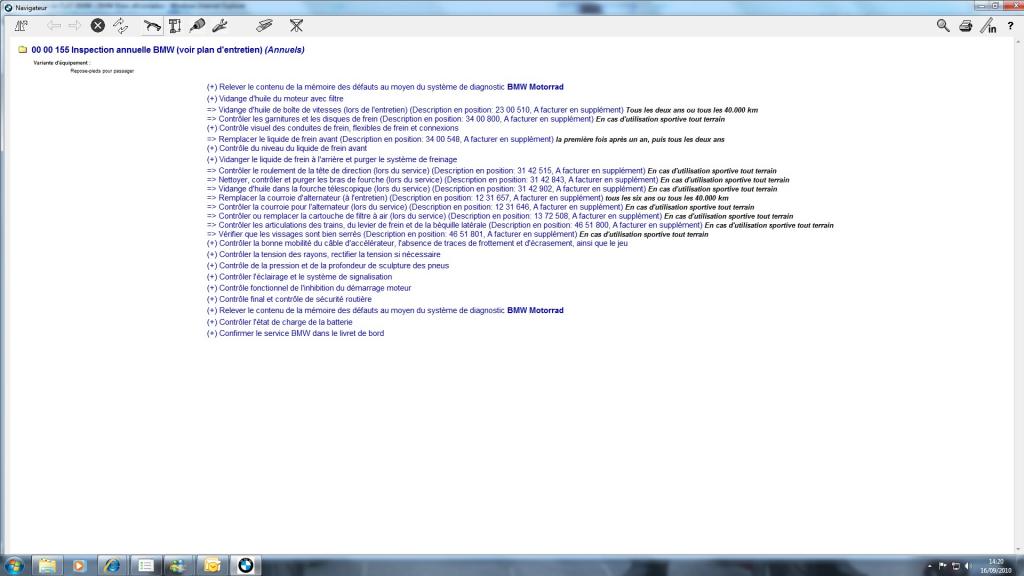Click 'Remplacer le liquide de frein avant' entry
Image resolution: width=1024 pixels, height=576 pixels.
point(466,139)
